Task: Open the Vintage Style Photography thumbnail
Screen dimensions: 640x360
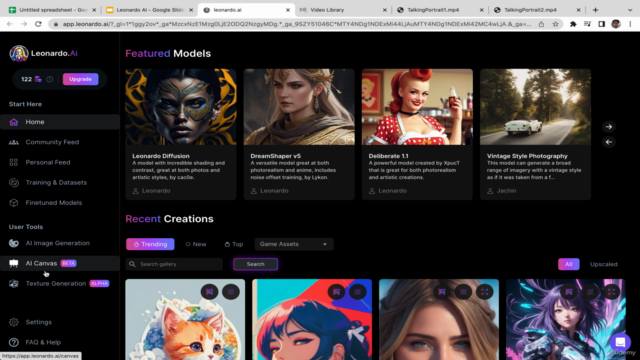Action: (535, 107)
